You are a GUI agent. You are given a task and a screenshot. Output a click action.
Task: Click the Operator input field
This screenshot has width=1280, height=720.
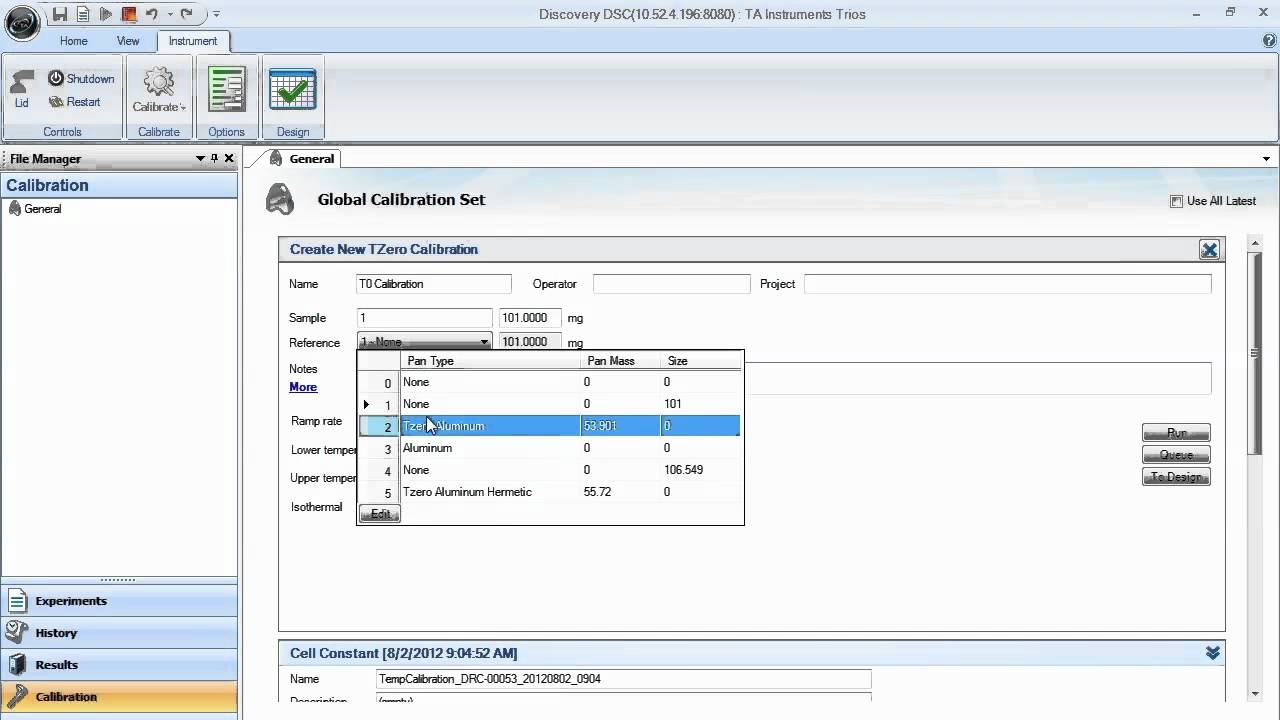[671, 284]
